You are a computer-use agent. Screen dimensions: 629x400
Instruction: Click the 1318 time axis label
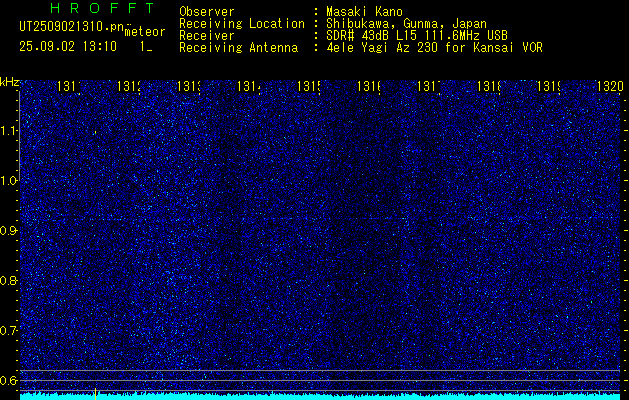(489, 86)
